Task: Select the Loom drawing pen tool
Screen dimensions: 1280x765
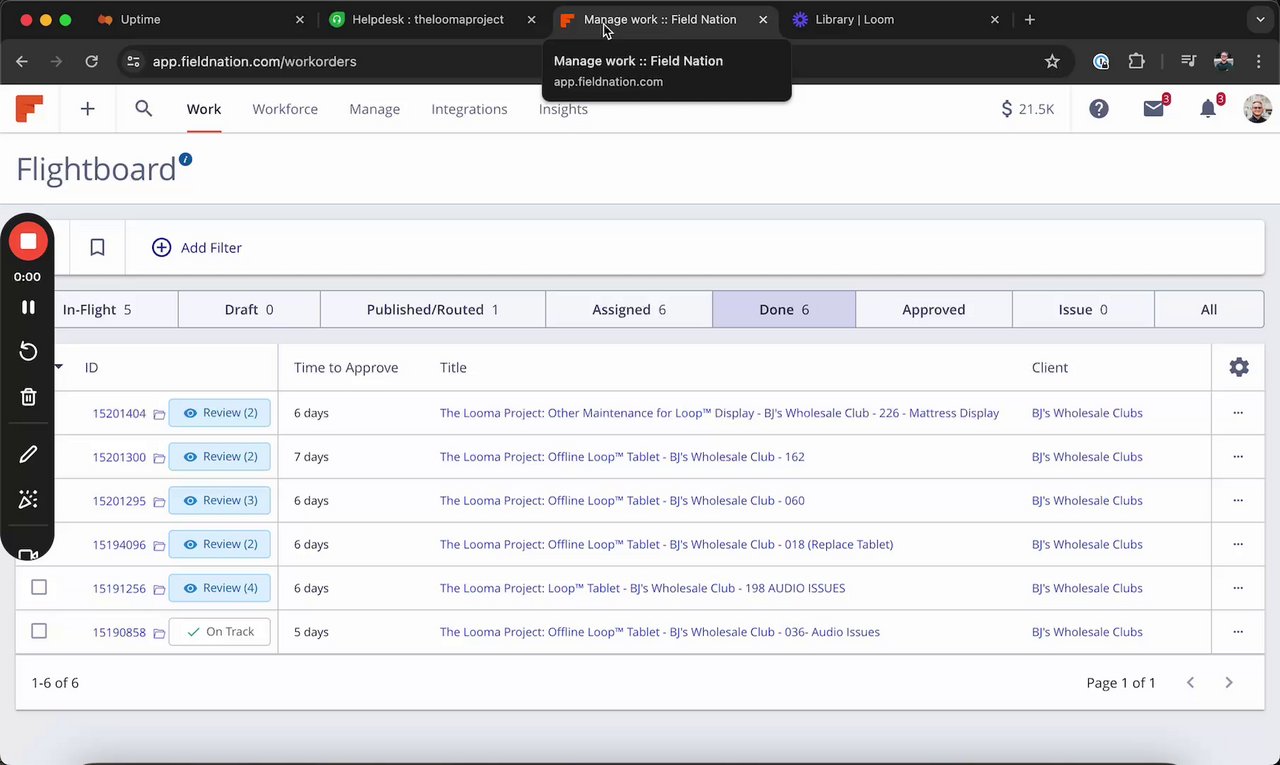Action: point(28,454)
